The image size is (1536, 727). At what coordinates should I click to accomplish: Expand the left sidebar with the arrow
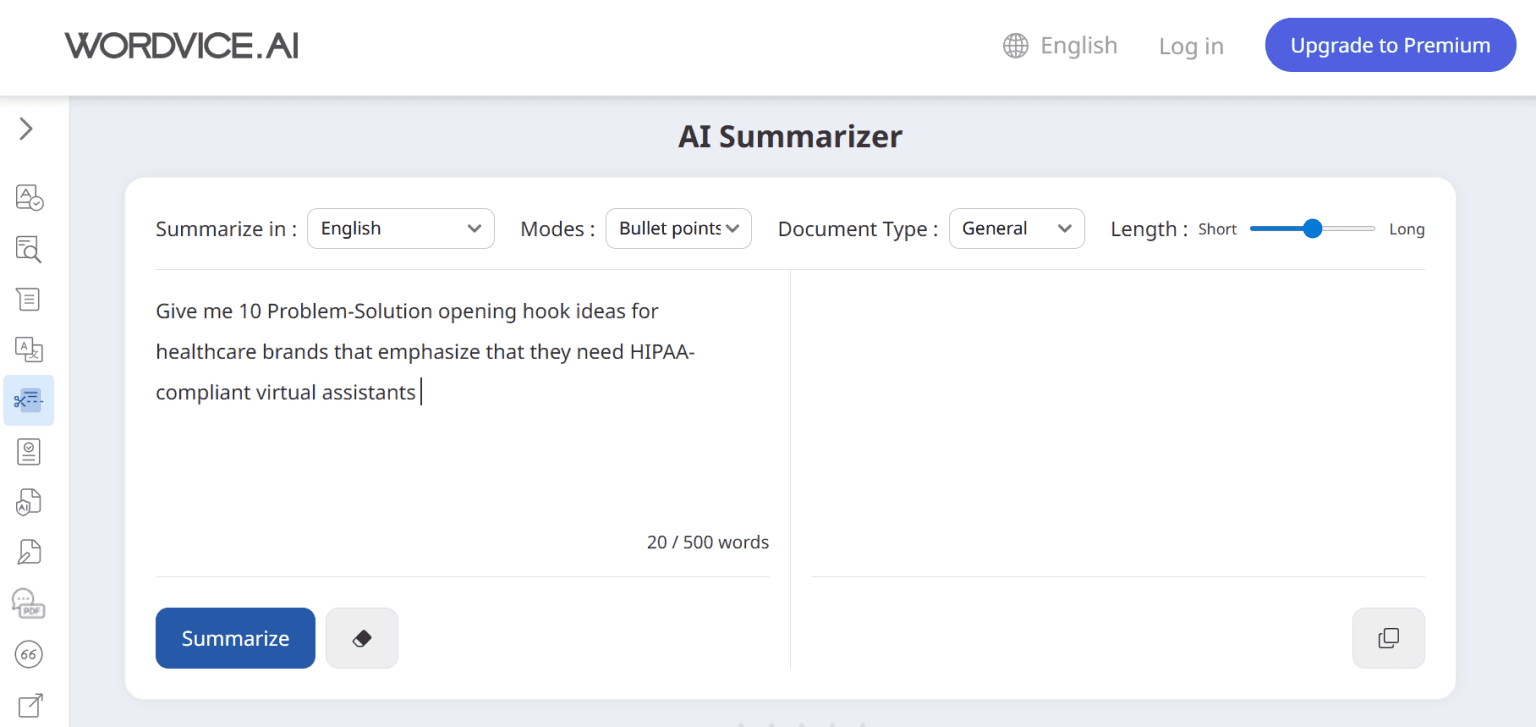tap(27, 129)
